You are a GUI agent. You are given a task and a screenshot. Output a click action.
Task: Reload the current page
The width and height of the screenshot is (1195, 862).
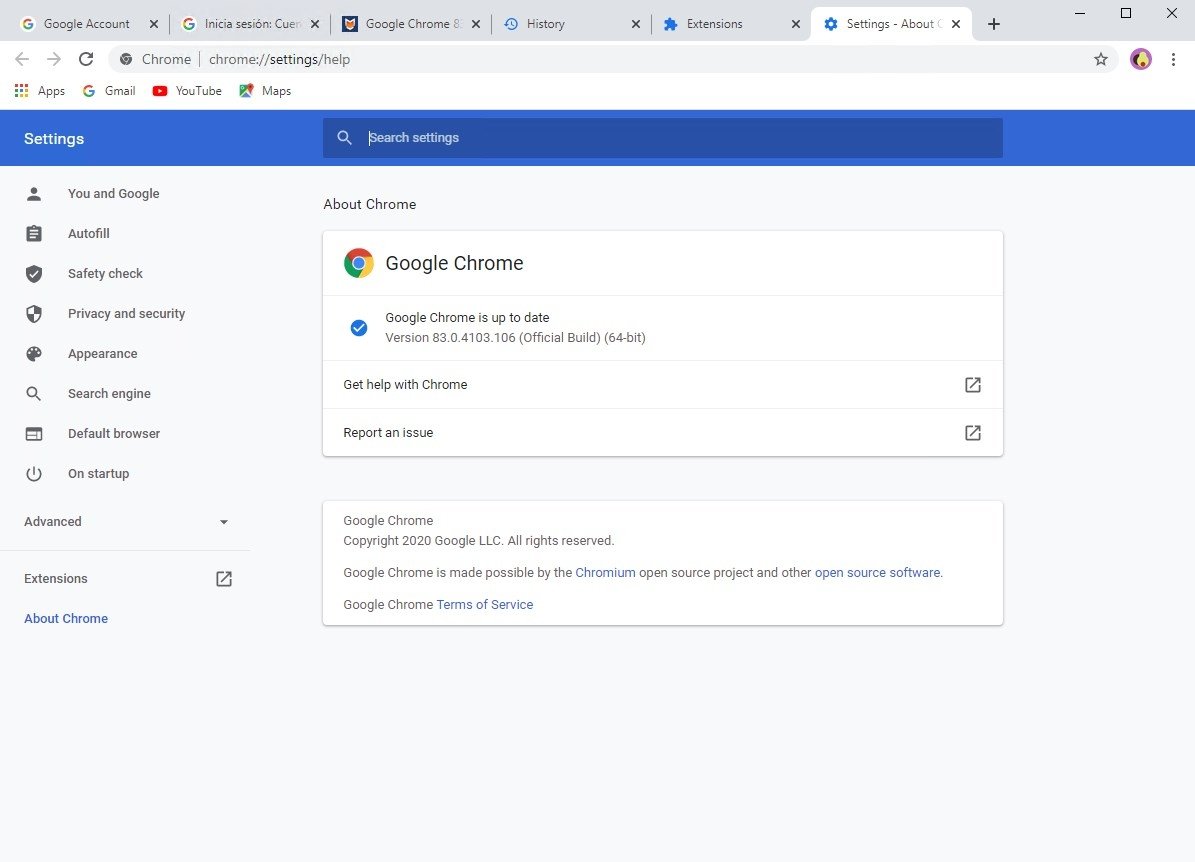click(86, 59)
